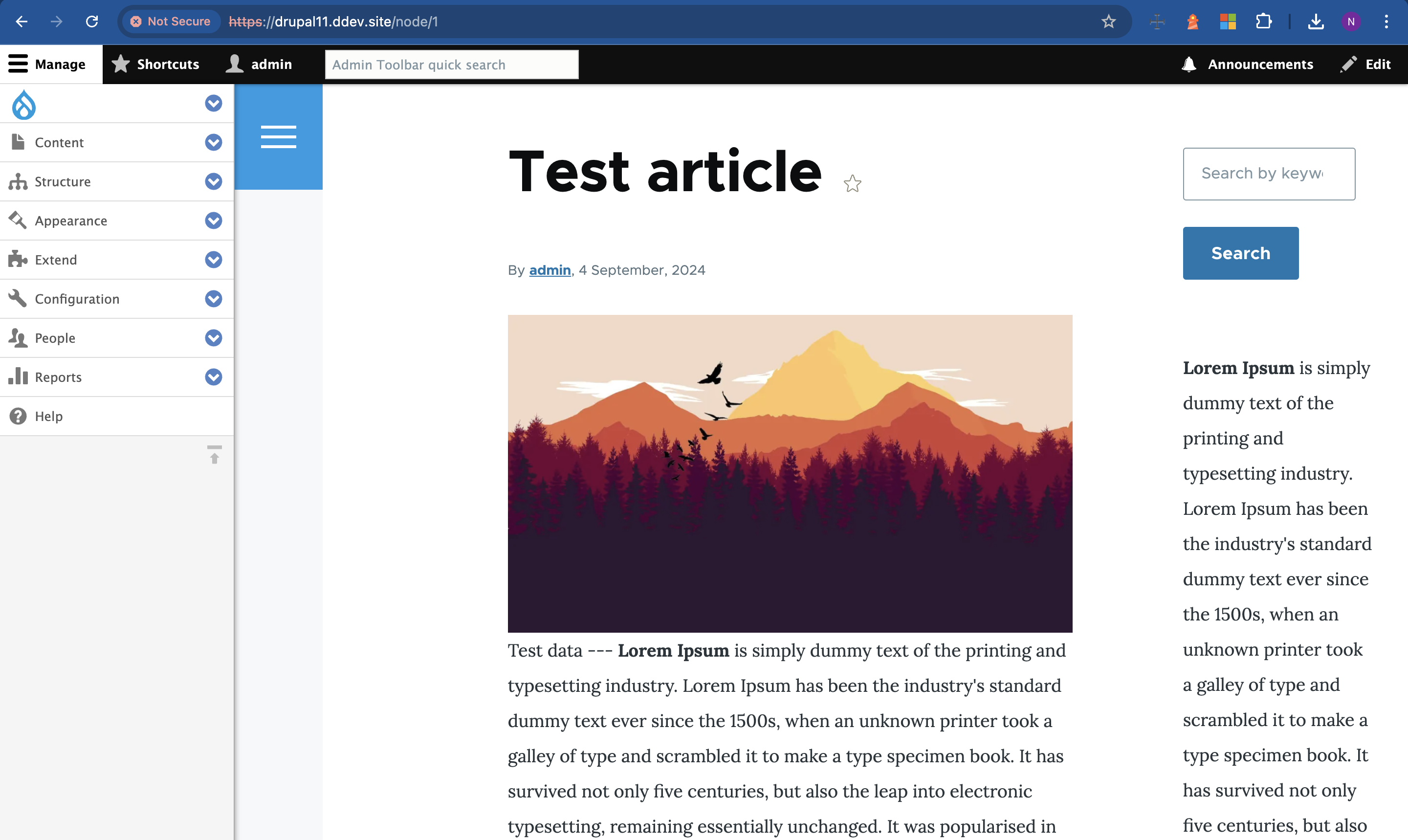Image resolution: width=1408 pixels, height=840 pixels.
Task: Expand the People submenu chevron
Action: (x=213, y=337)
